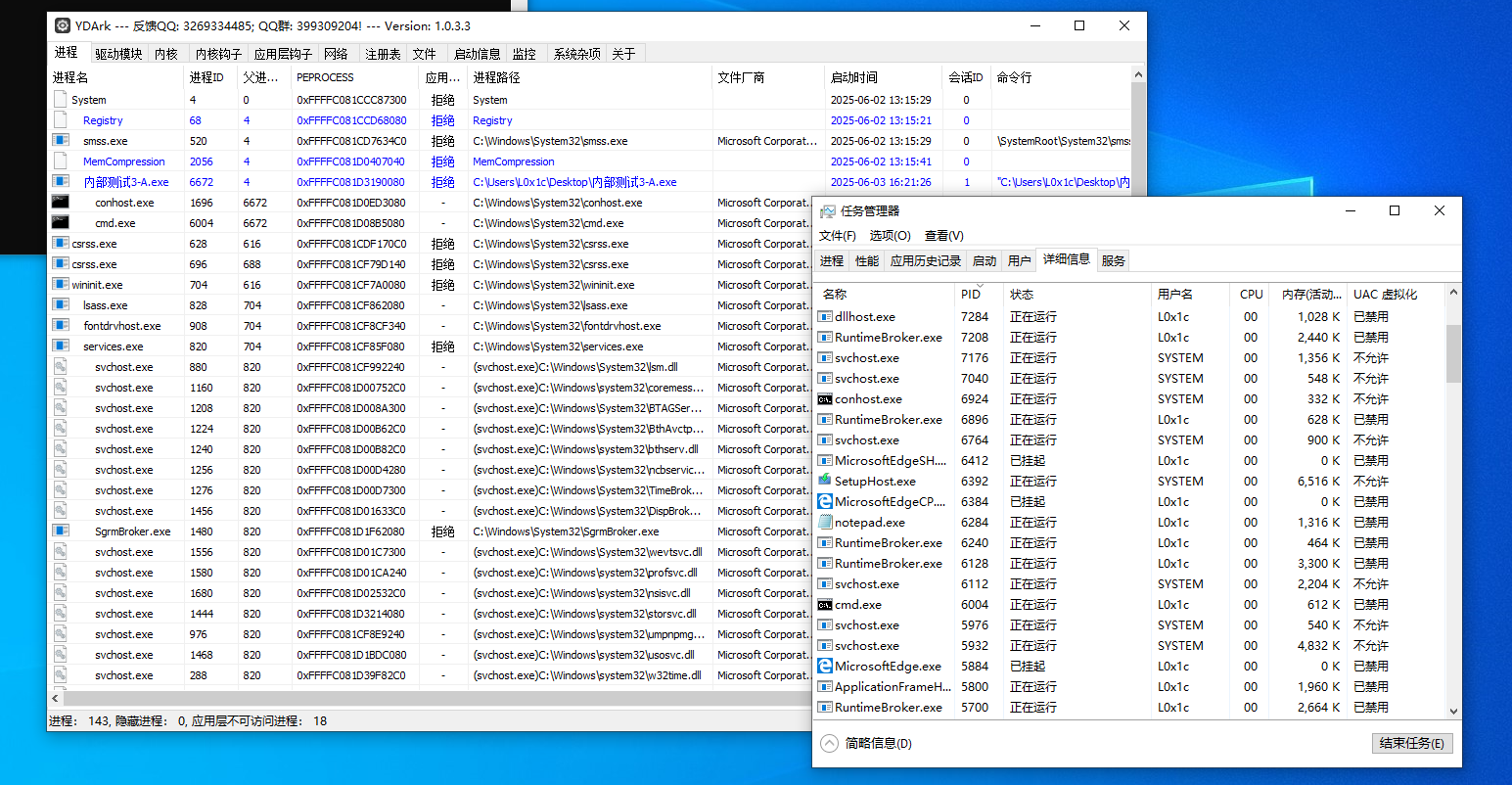1512x785 pixels.
Task: Open 文件(F) menu in Task Manager
Action: pyautogui.click(x=838, y=235)
